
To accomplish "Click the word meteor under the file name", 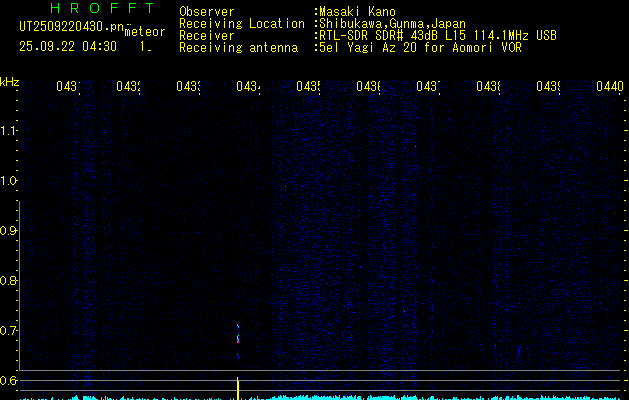I will tap(145, 32).
